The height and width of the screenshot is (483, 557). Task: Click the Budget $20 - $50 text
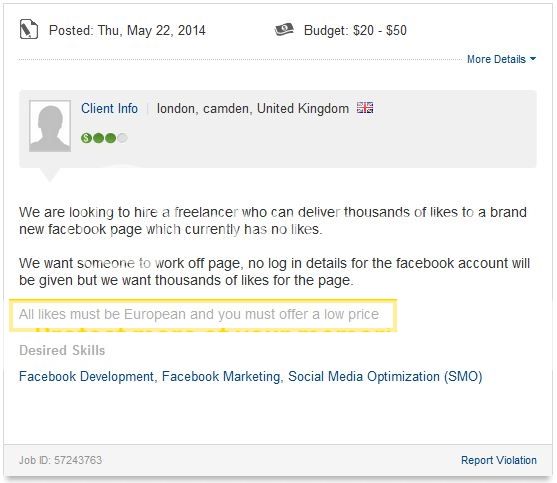(x=355, y=31)
